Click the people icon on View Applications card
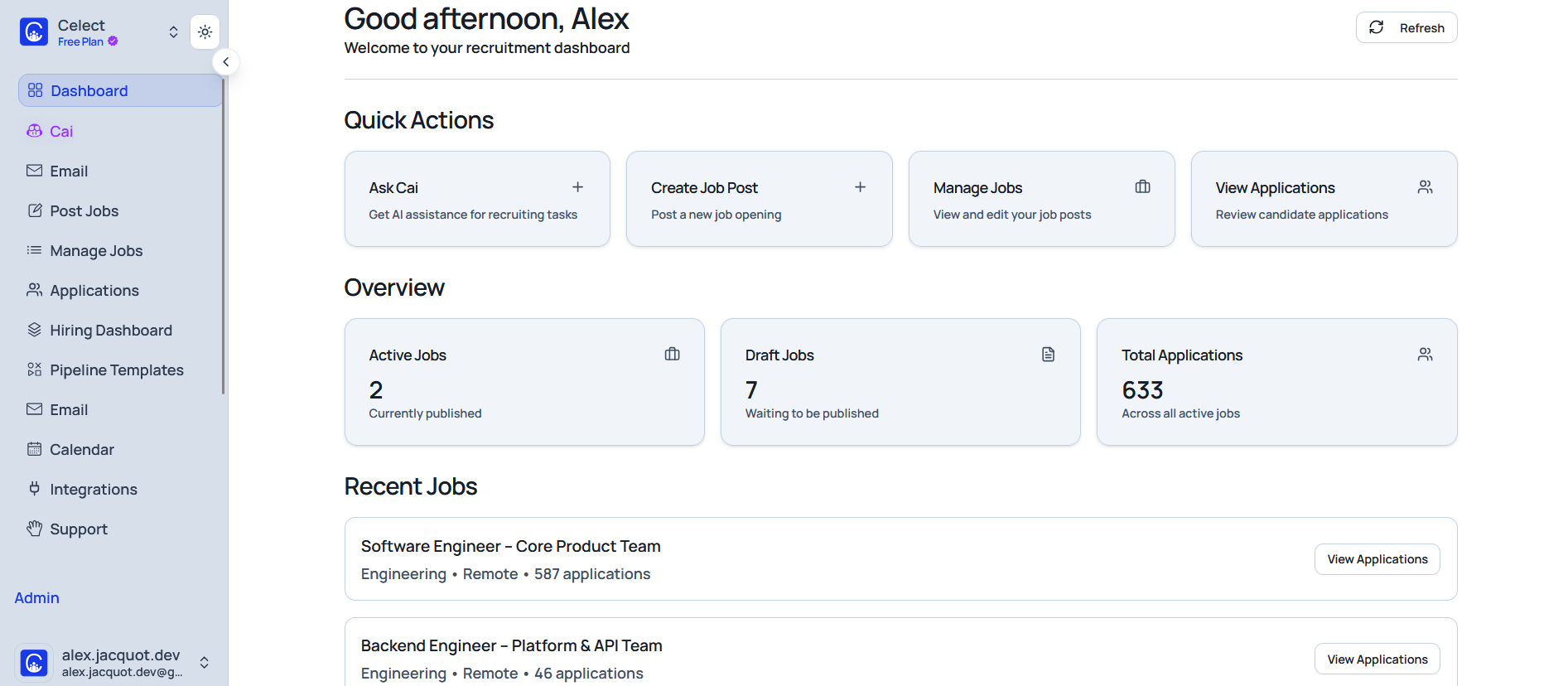This screenshot has width=1568, height=686. (x=1425, y=187)
